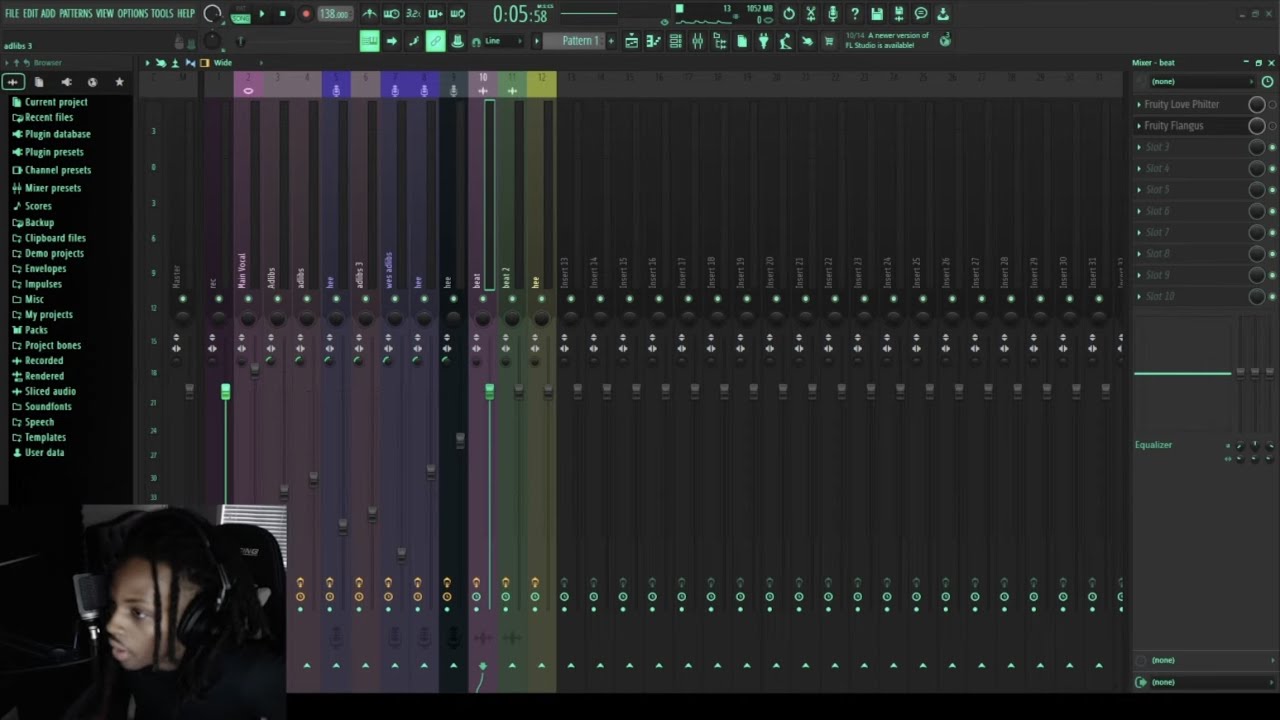Open the plugin picker plug icon

pyautogui.click(x=764, y=41)
